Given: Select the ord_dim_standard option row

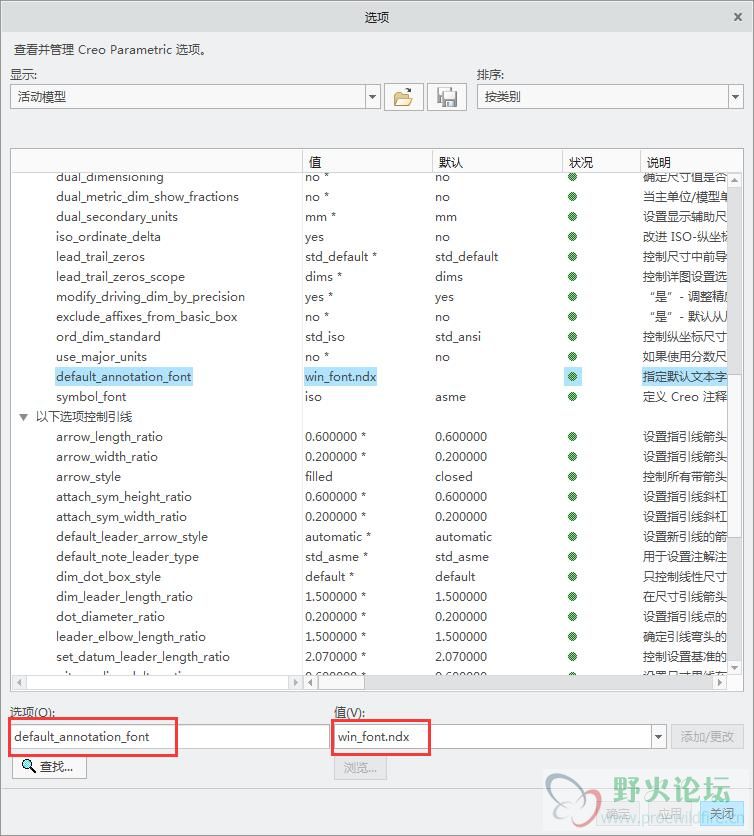Looking at the screenshot, I should tap(108, 336).
